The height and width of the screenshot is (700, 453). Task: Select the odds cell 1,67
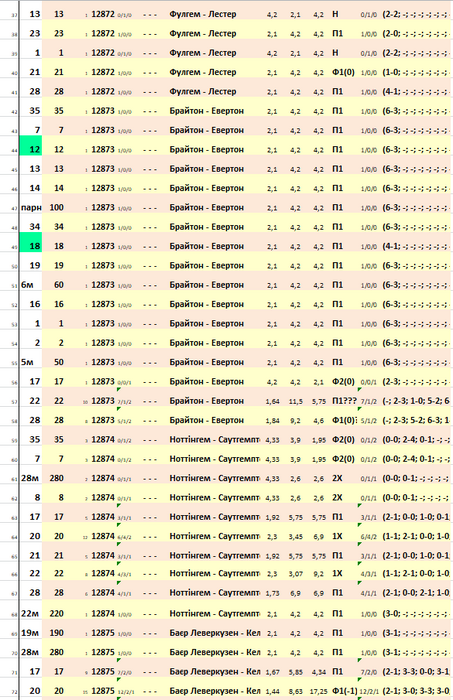coord(272,672)
